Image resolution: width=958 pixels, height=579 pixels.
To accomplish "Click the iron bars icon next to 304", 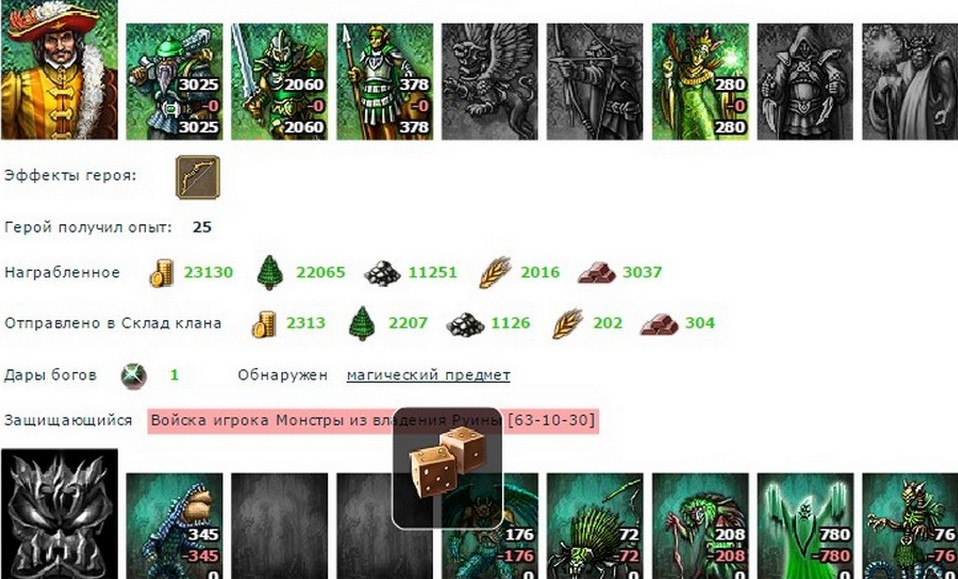I will click(x=659, y=324).
